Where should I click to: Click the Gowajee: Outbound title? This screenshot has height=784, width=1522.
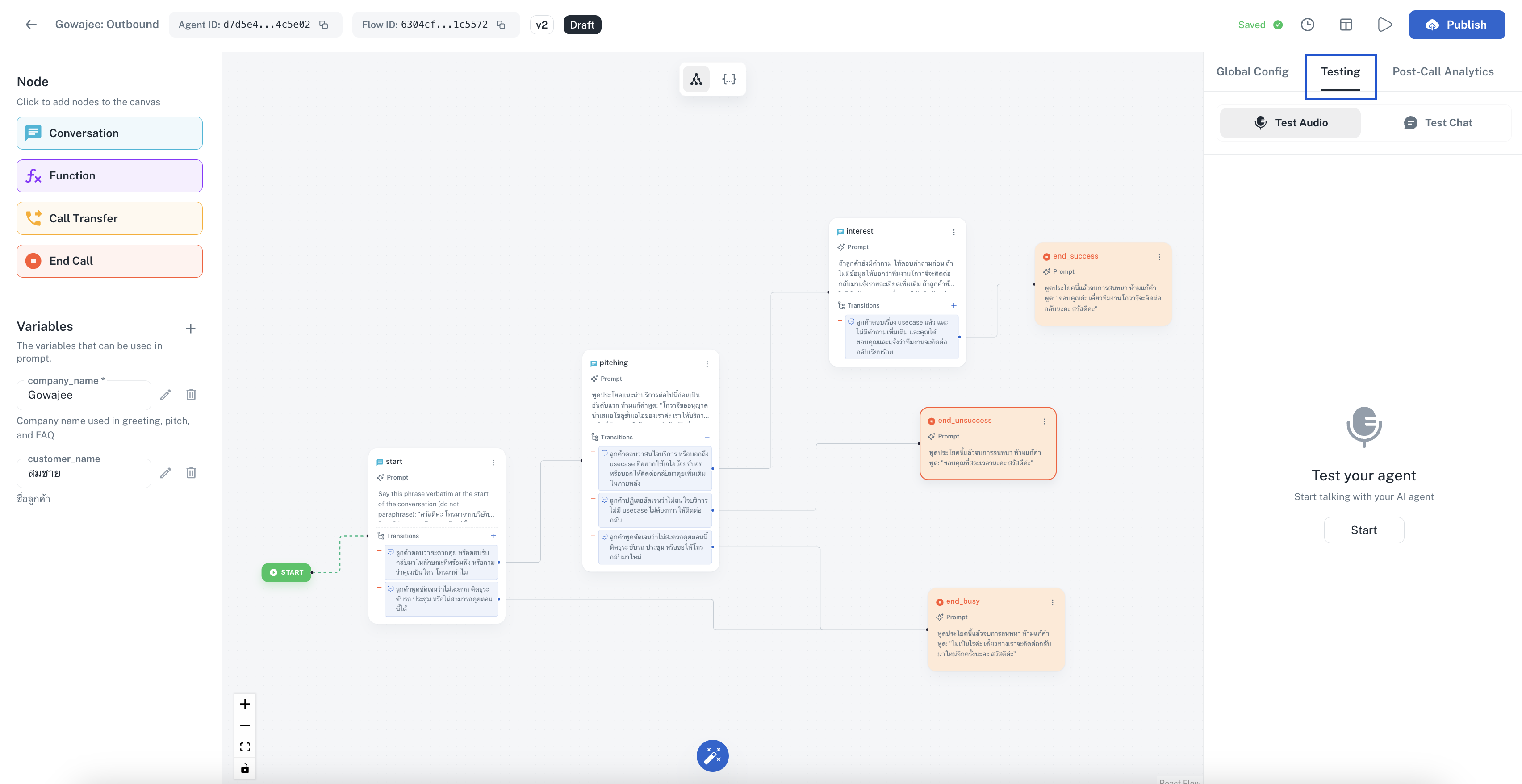(107, 24)
